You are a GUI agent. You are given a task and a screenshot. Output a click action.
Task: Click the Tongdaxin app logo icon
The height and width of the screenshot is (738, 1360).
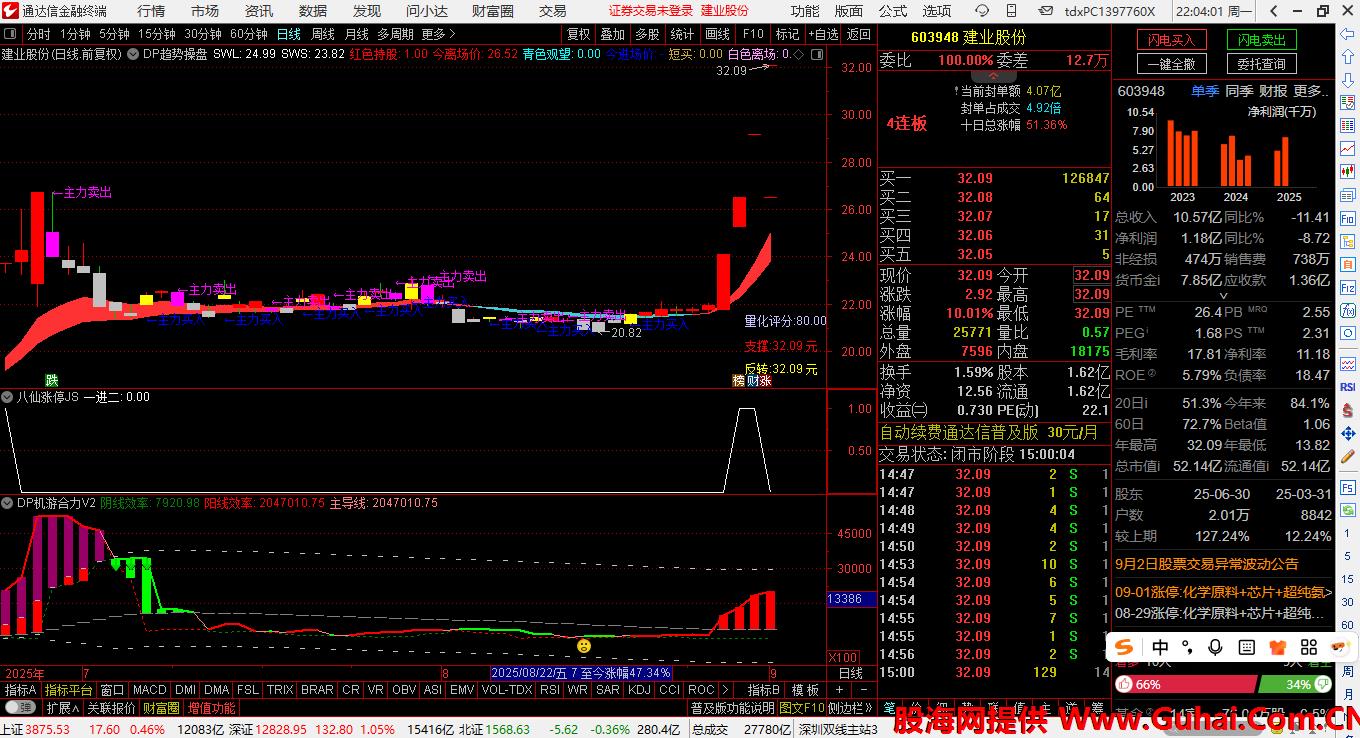coord(10,11)
